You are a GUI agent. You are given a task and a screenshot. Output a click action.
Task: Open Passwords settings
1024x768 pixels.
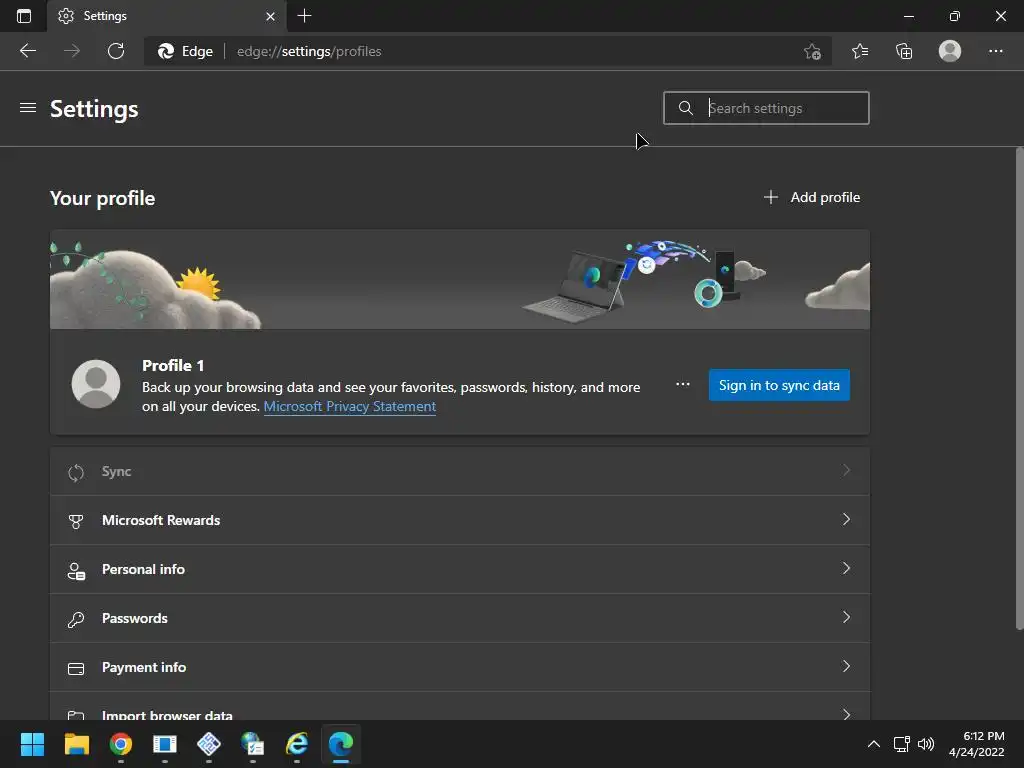[x=460, y=618]
